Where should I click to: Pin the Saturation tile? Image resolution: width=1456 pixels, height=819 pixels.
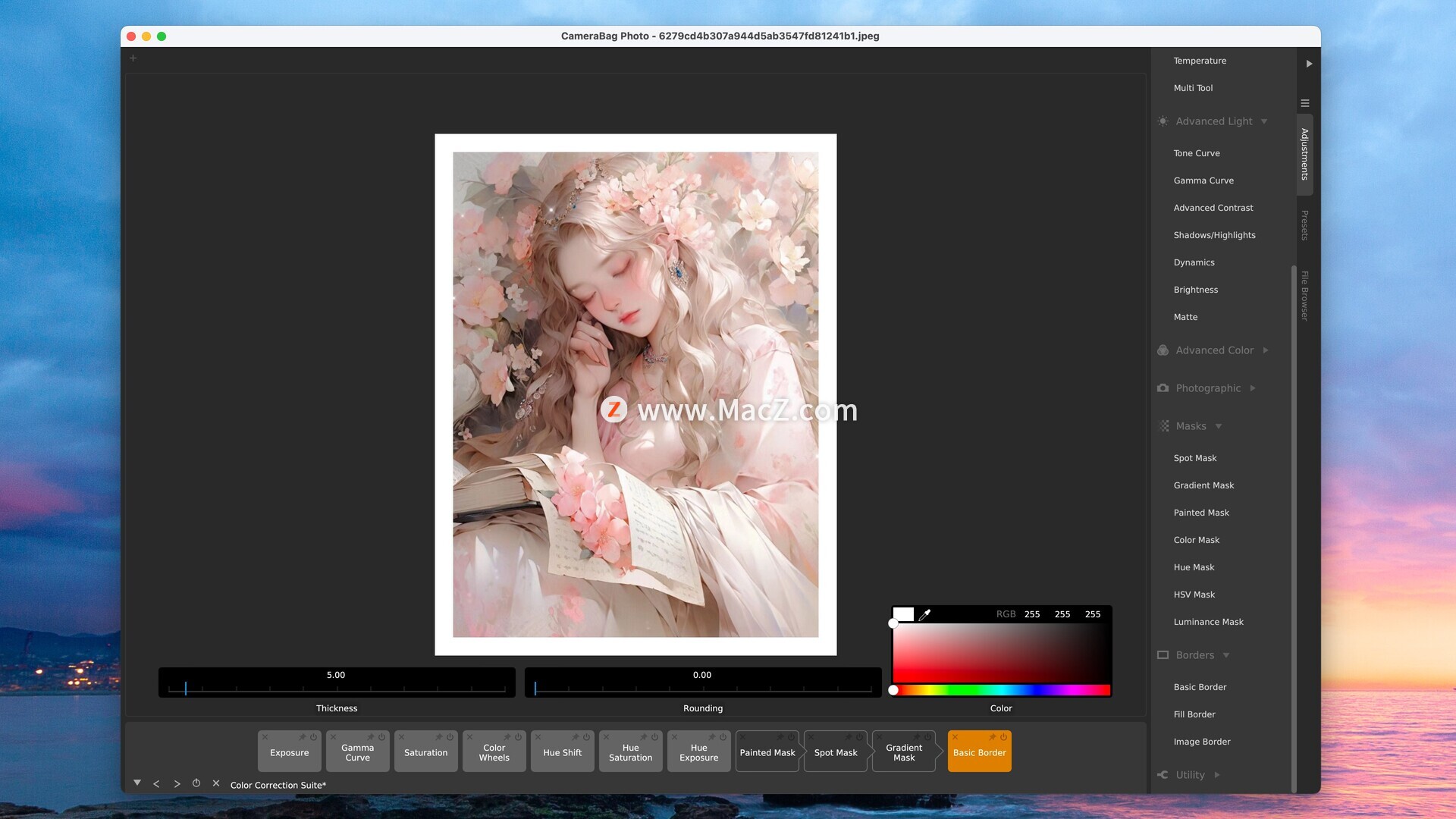coord(438,737)
